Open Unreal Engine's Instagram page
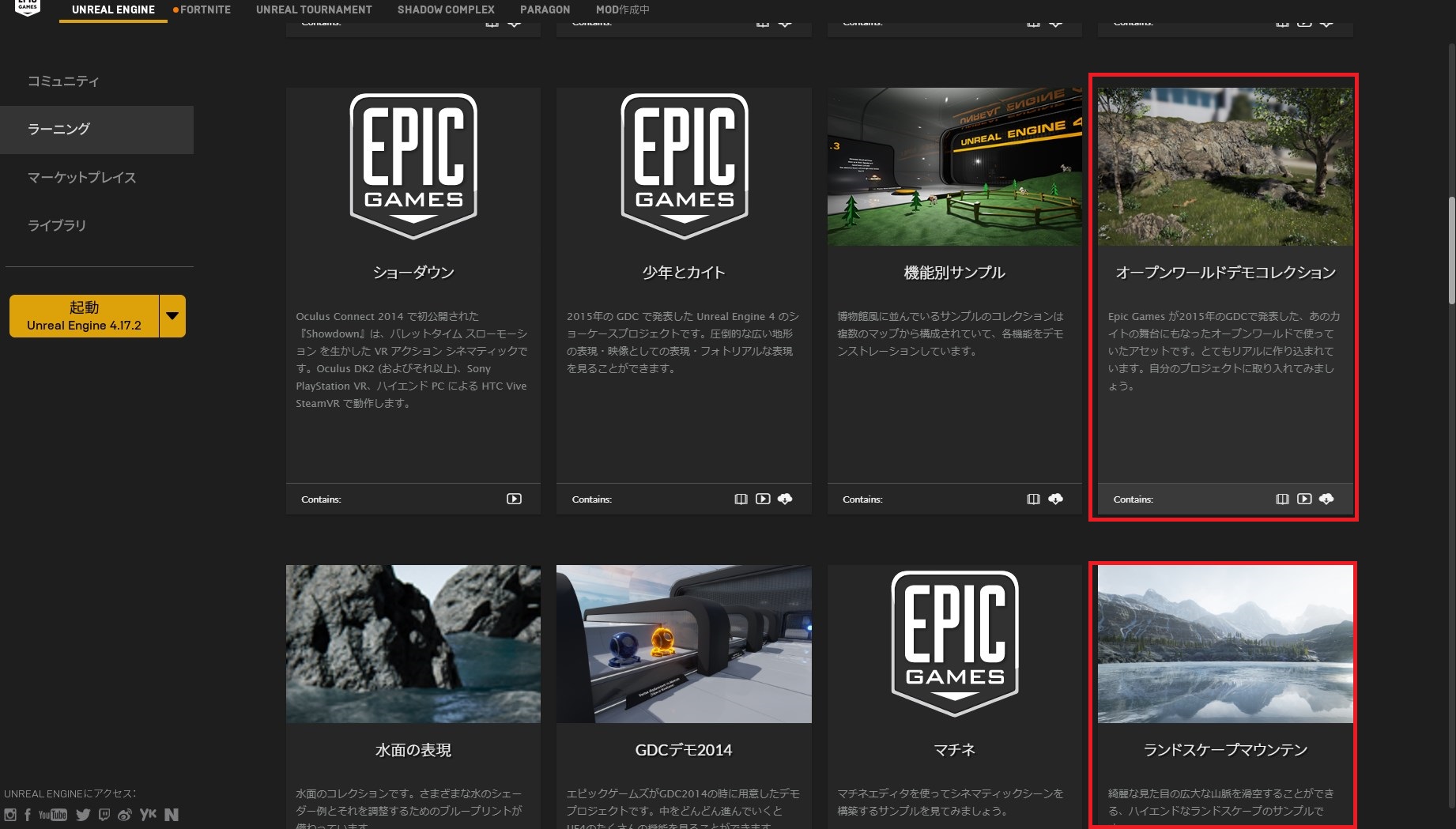The width and height of the screenshot is (1456, 829). (x=9, y=815)
